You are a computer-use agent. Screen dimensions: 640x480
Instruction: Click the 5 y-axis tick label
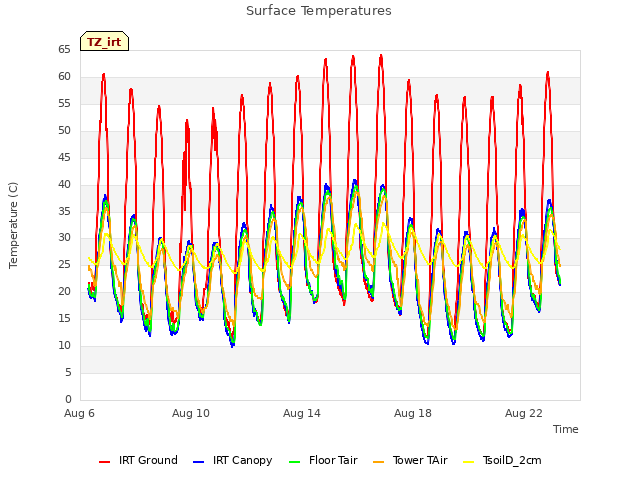tap(68, 372)
